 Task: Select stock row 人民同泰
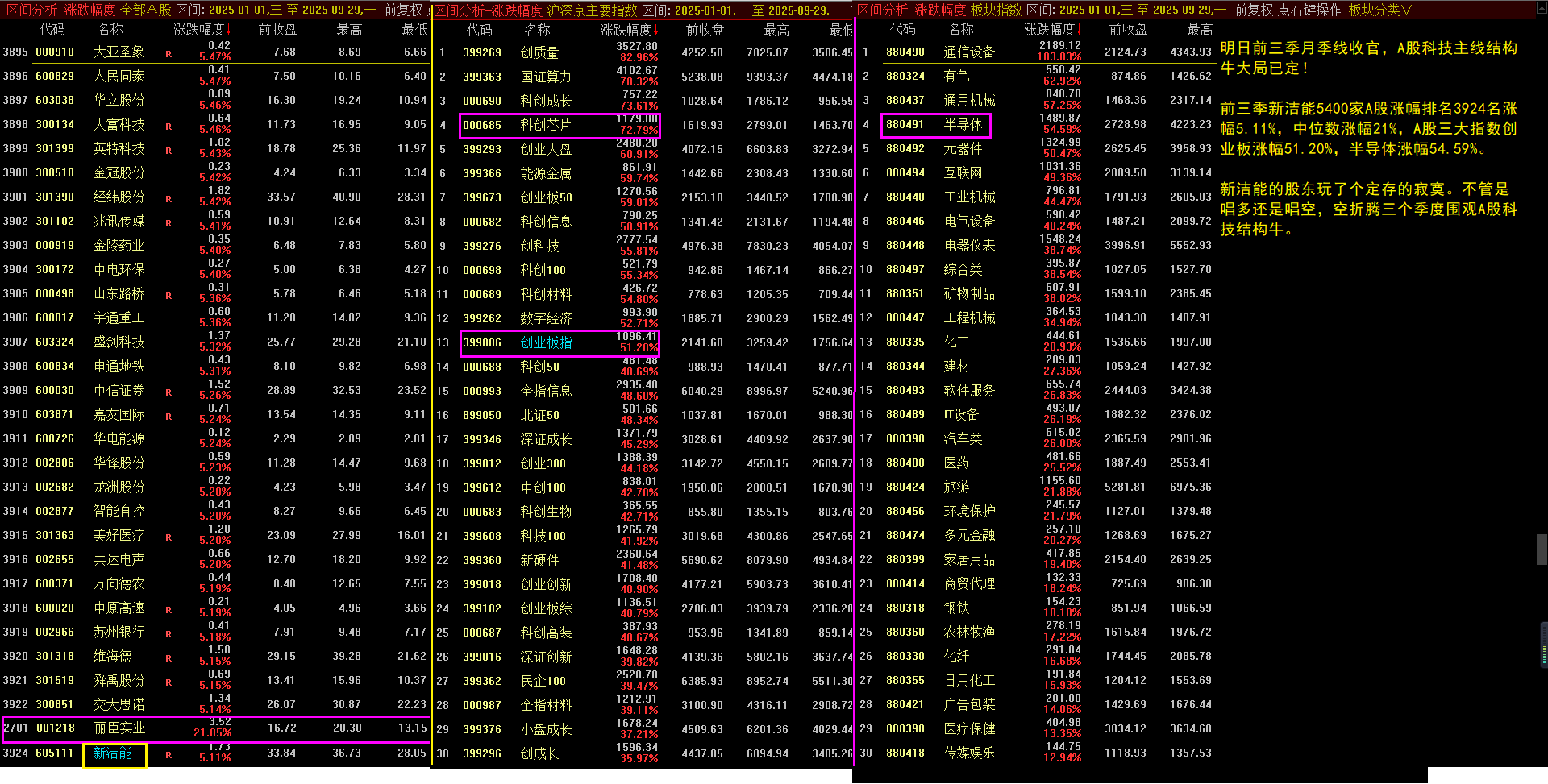[x=214, y=76]
